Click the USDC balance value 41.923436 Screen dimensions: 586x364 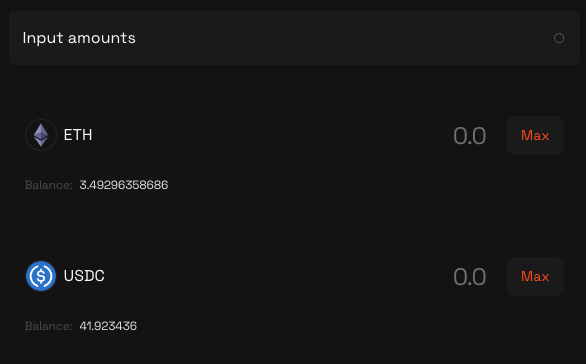click(x=108, y=326)
